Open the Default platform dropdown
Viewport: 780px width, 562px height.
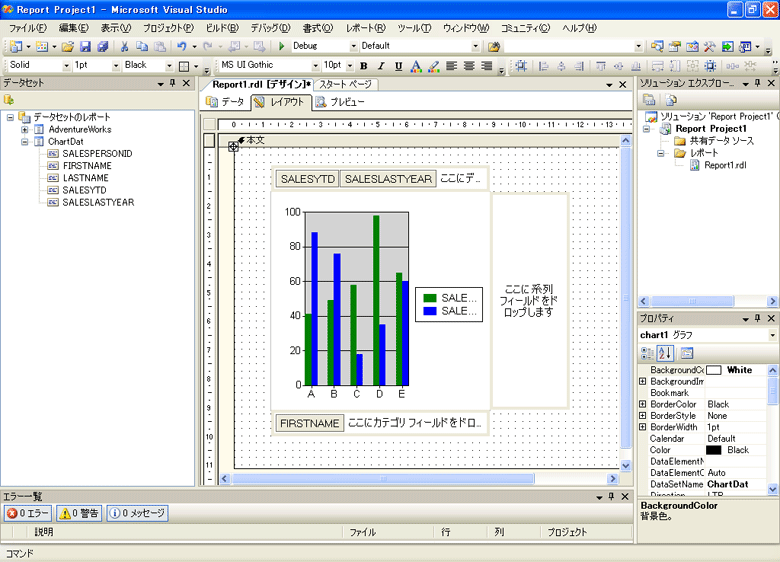(x=476, y=46)
